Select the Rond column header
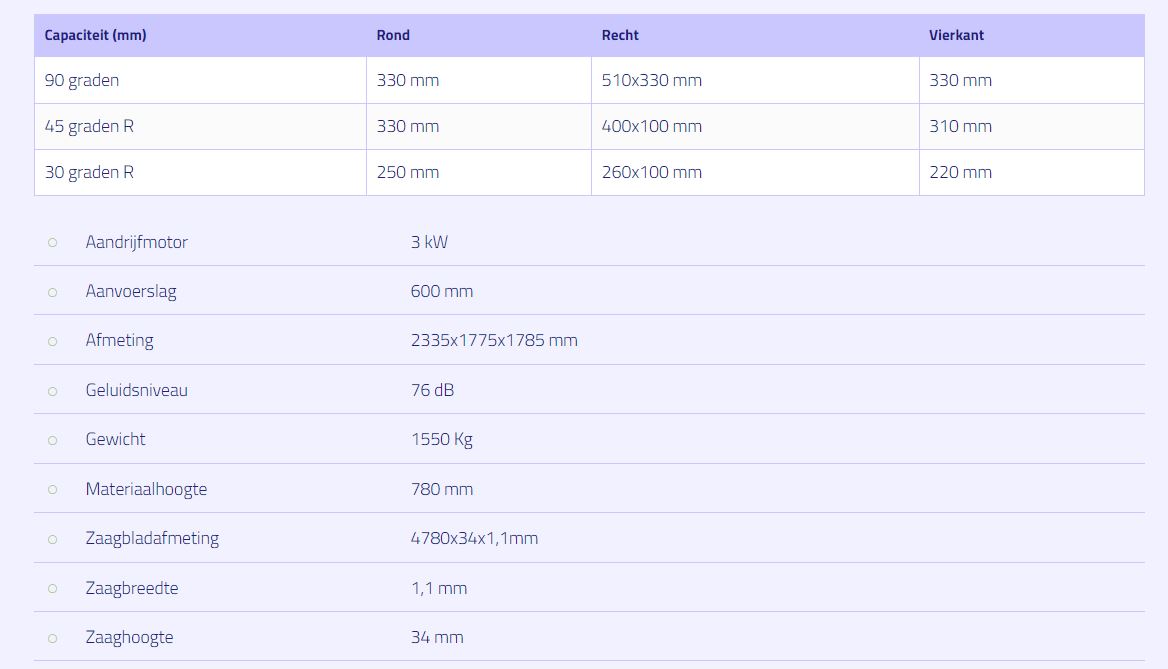 393,35
